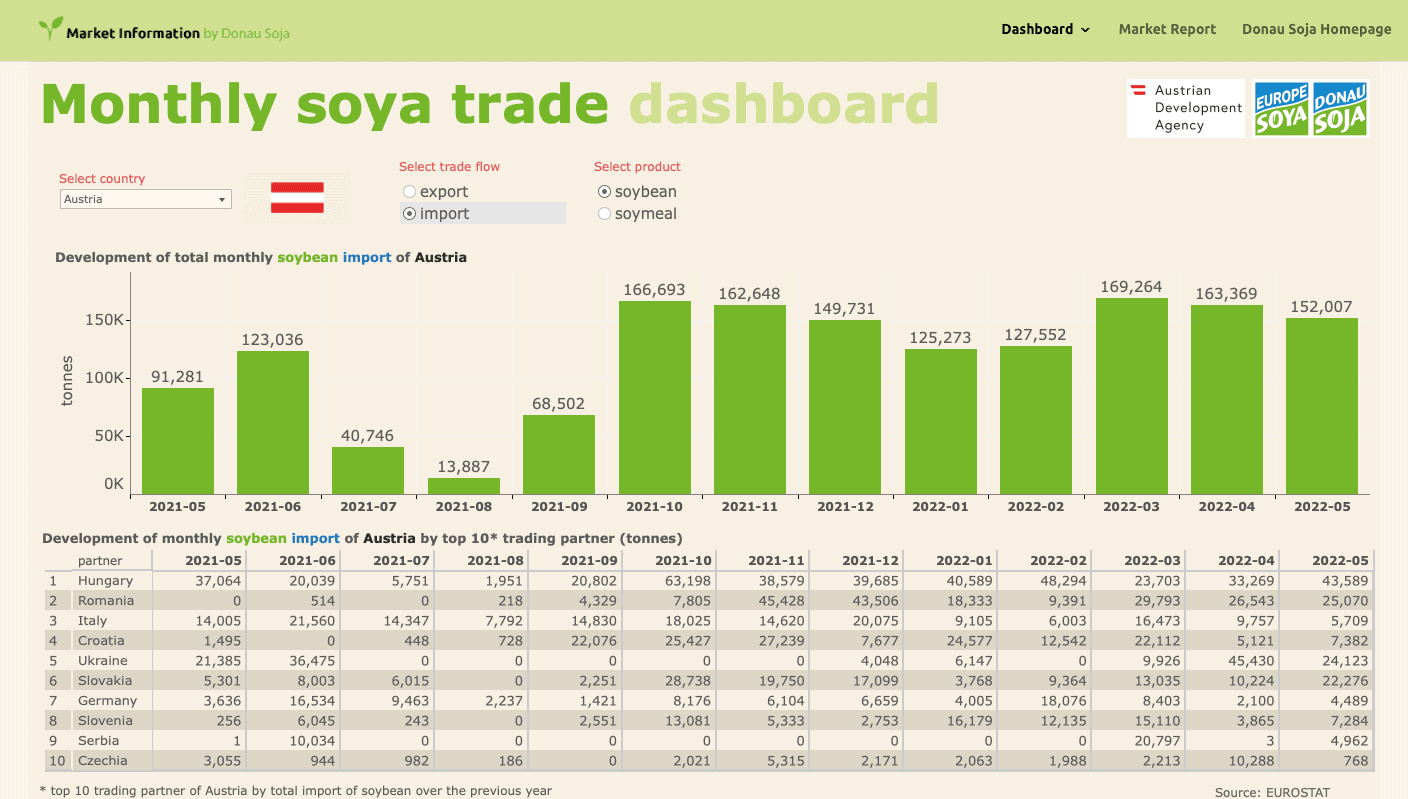This screenshot has width=1408, height=799.
Task: Expand the Dashboard menu
Action: coord(1045,29)
